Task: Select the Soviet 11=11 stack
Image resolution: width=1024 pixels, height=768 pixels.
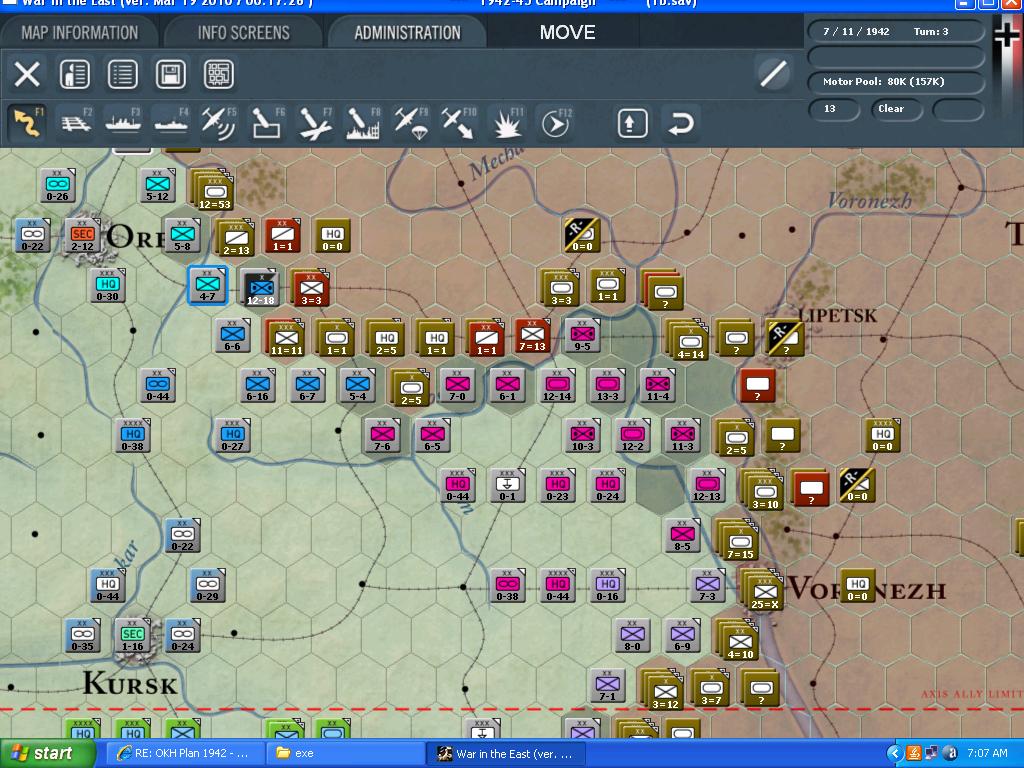Action: tap(285, 337)
